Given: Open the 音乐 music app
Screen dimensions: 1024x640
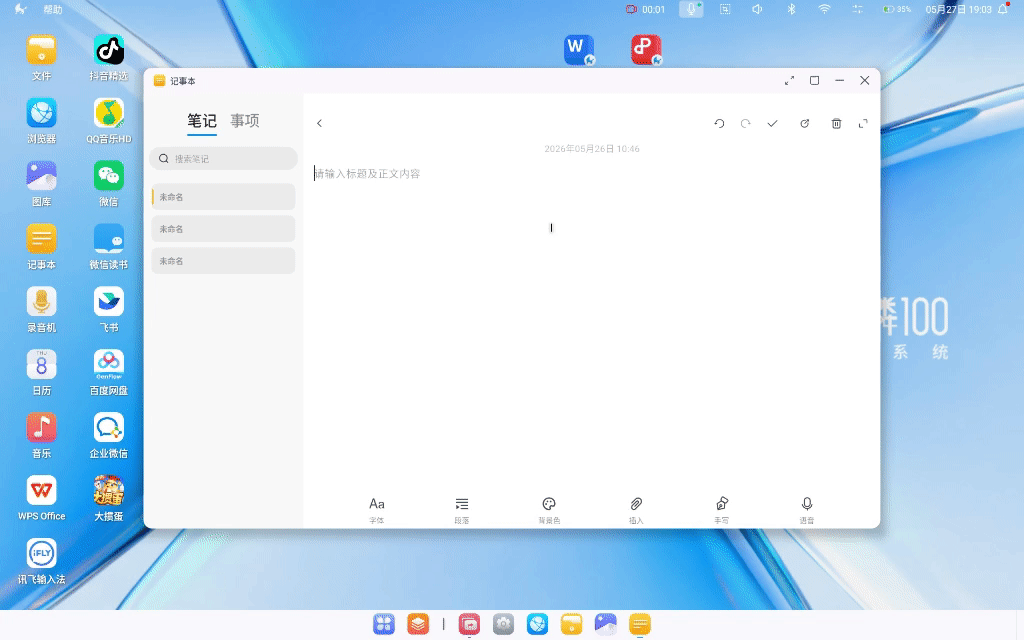Looking at the screenshot, I should (41, 434).
